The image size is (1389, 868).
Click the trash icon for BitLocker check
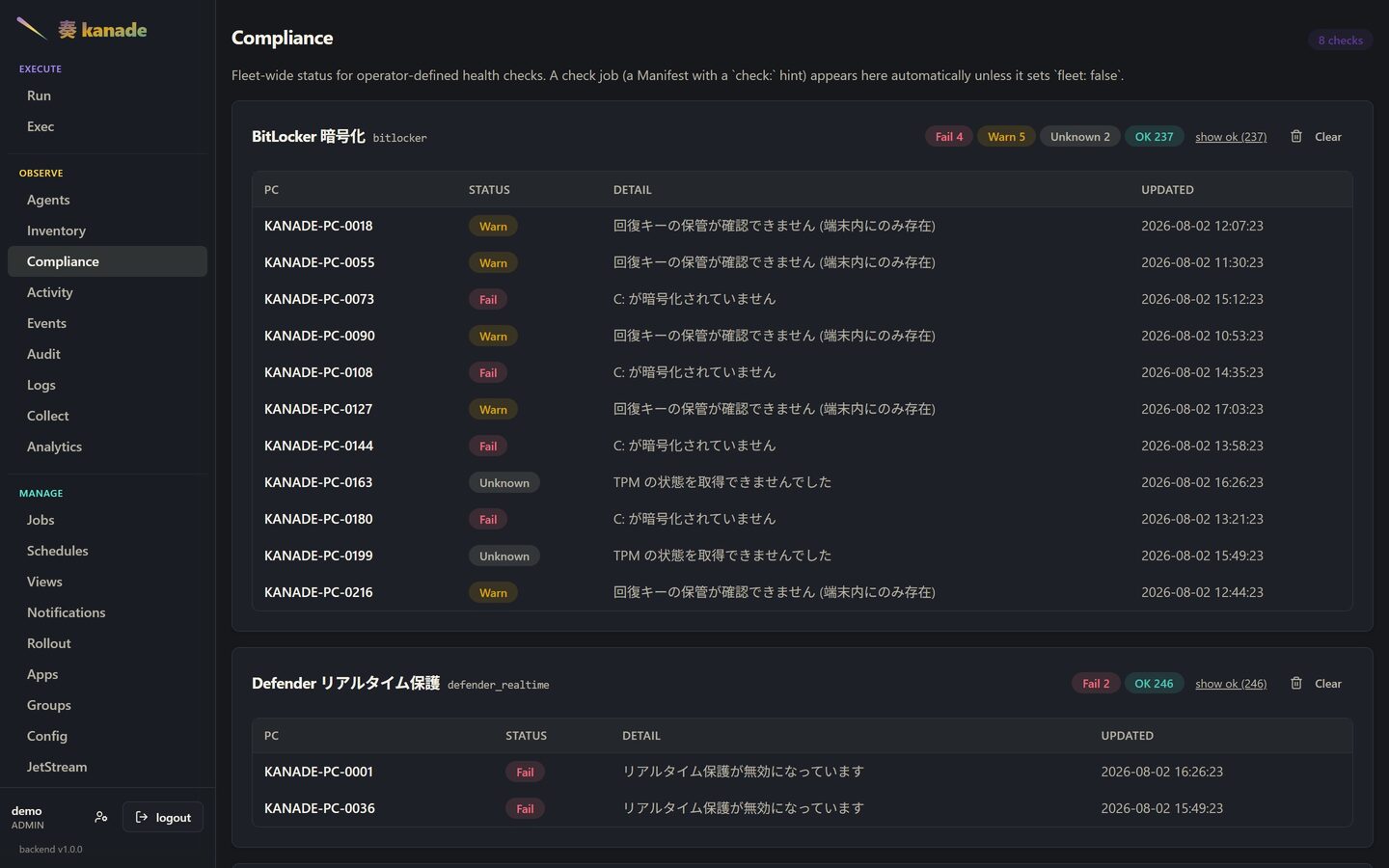click(x=1296, y=136)
